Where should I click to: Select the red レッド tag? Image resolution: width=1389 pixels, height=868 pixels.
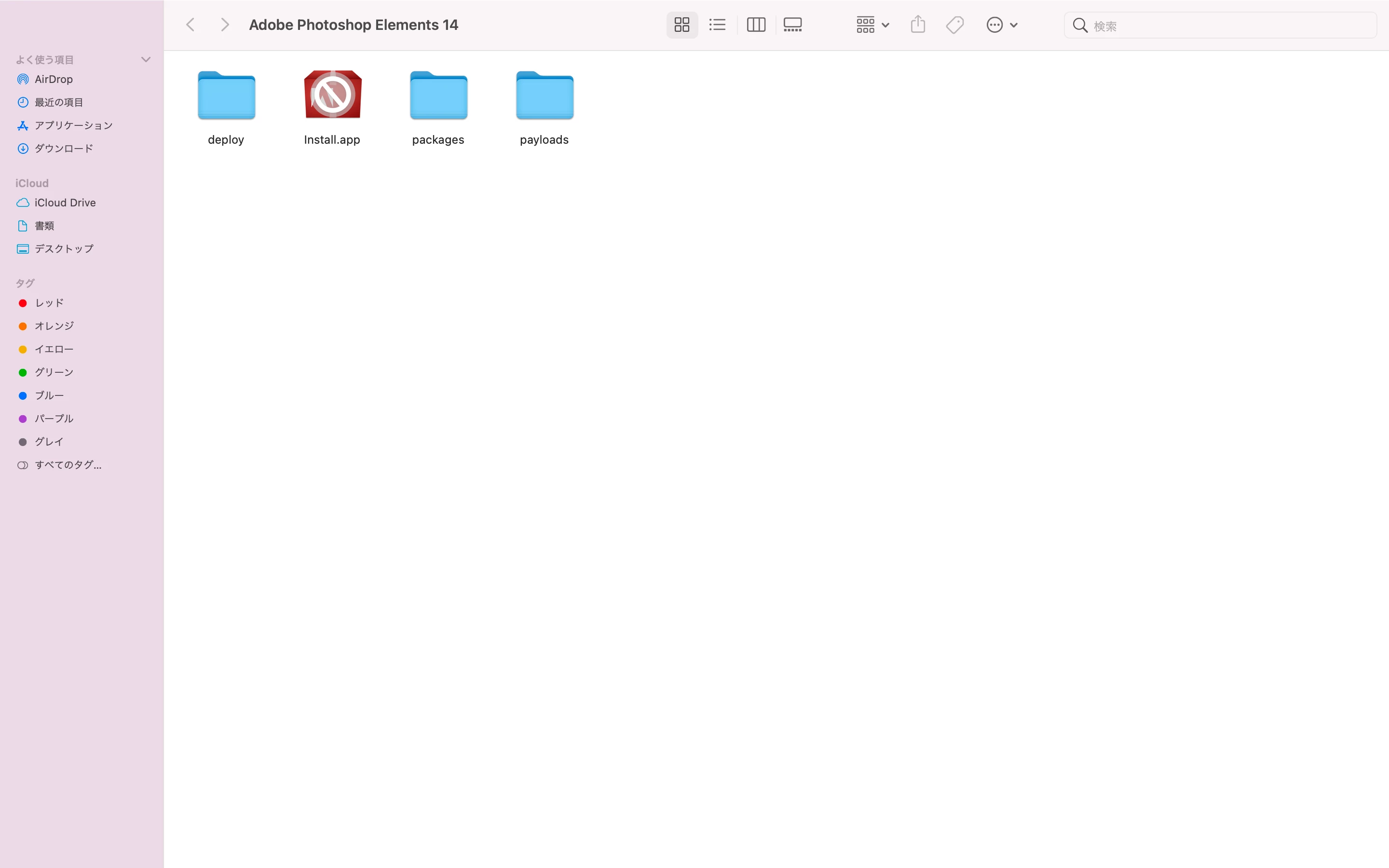(x=49, y=303)
